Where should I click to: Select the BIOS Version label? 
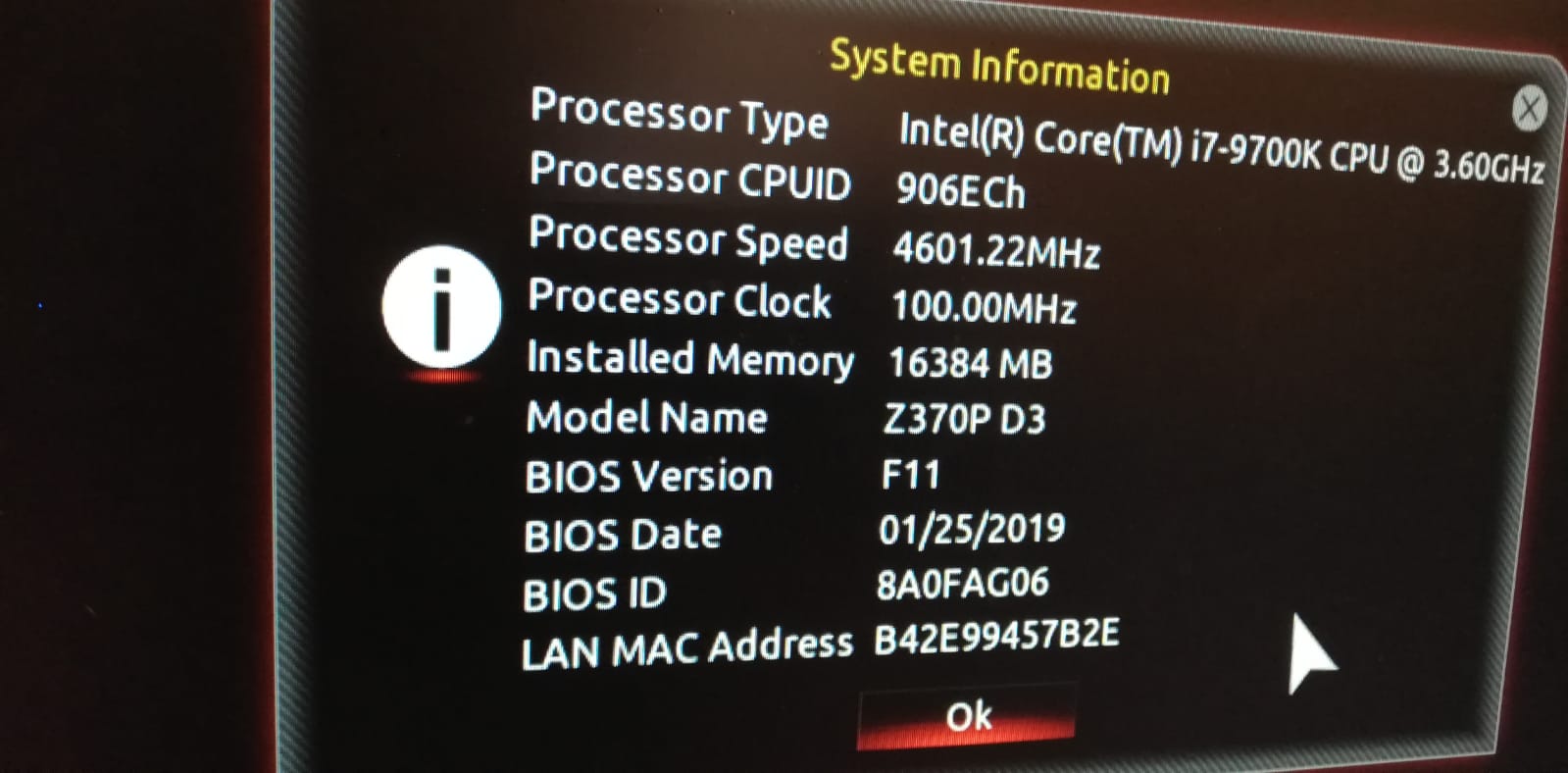pyautogui.click(x=649, y=477)
